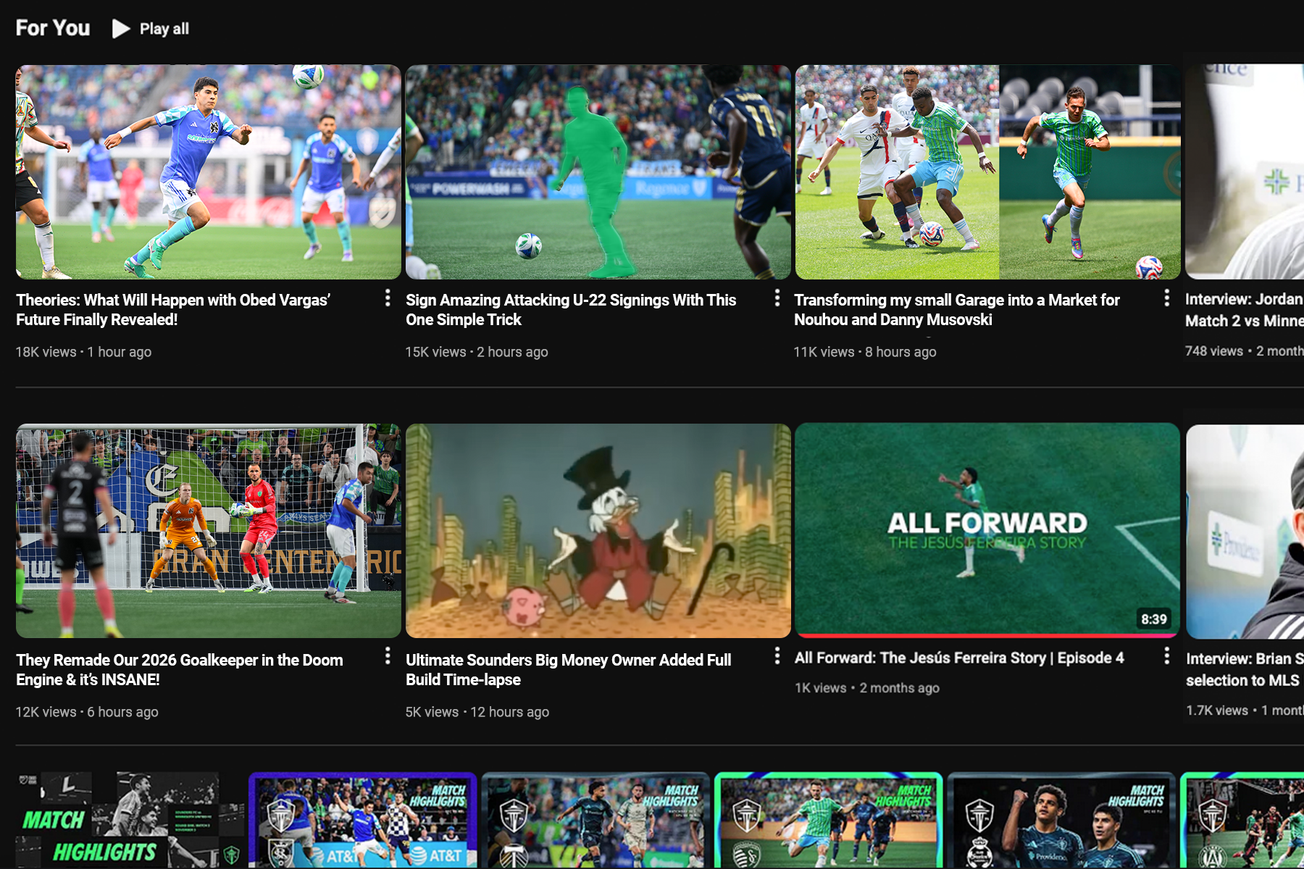The image size is (1304, 869).
Task: Click the Sporting KC Match Highlights thumbnail
Action: click(x=827, y=820)
